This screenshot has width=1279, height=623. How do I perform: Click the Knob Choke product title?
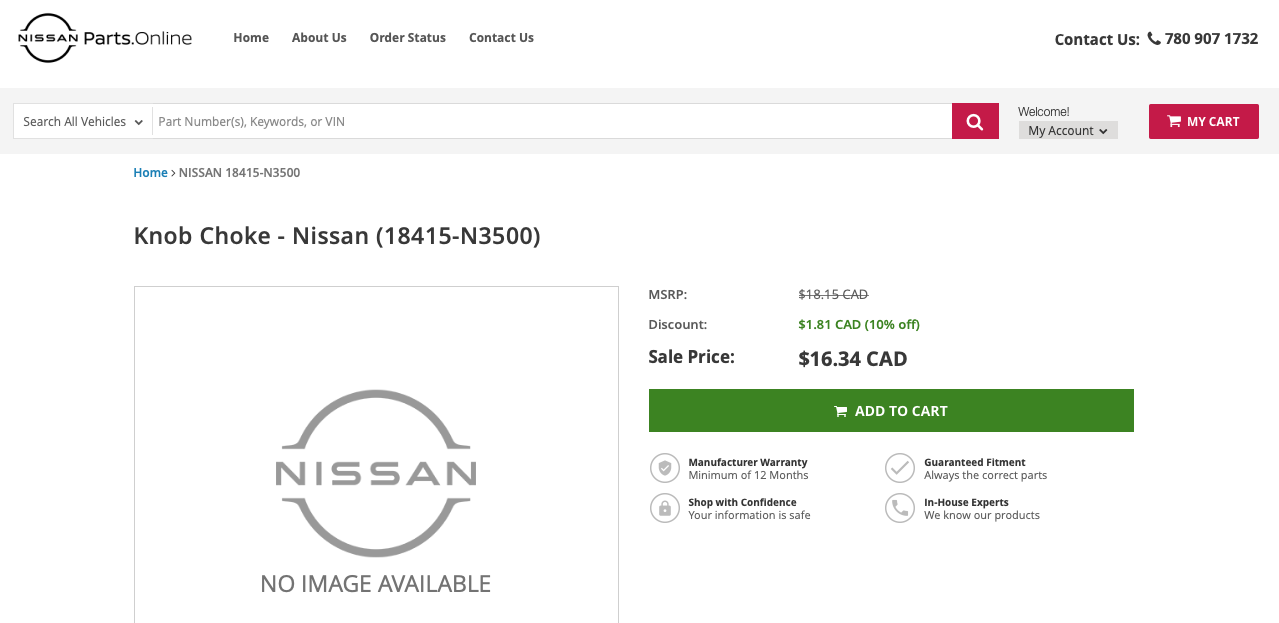pyautogui.click(x=337, y=236)
